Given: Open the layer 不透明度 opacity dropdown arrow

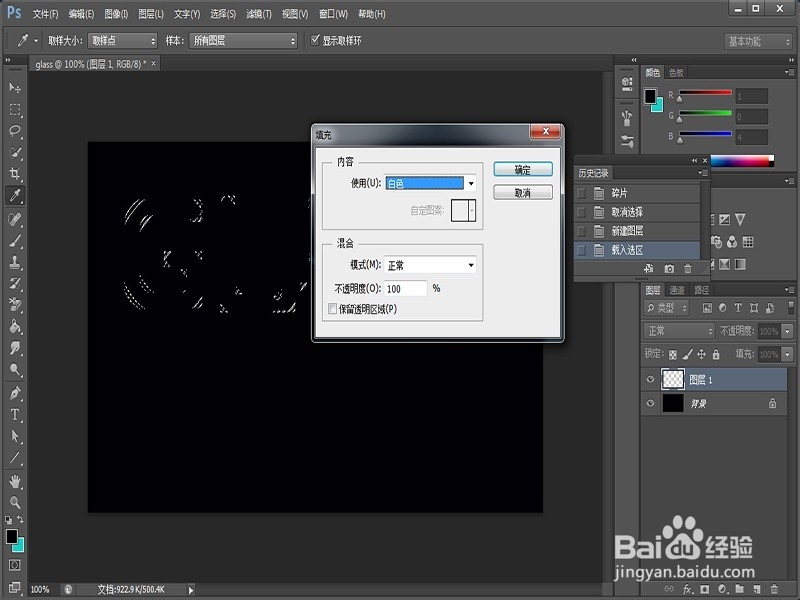Looking at the screenshot, I should point(788,331).
